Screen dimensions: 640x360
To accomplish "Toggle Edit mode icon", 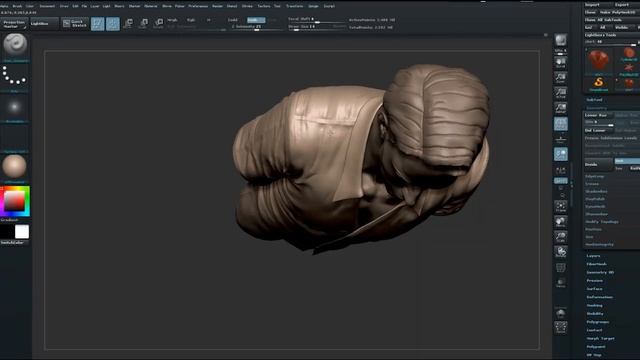I will pos(98,24).
